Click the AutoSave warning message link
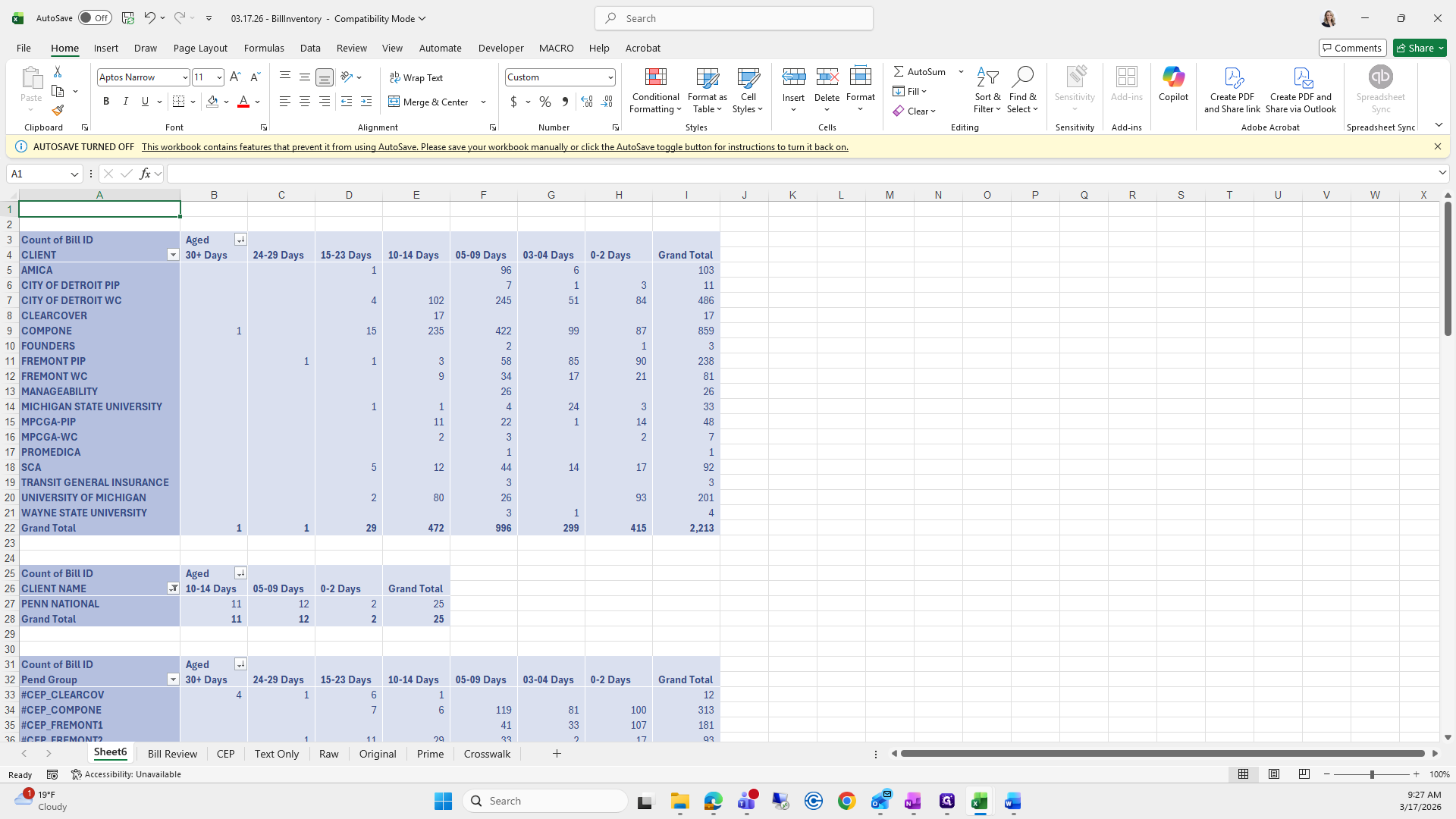The image size is (1456, 819). 494,147
